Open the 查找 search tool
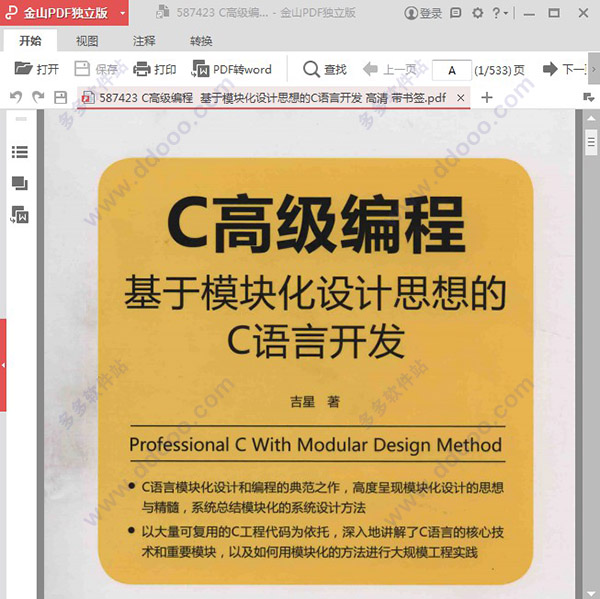The image size is (600, 599). 324,69
